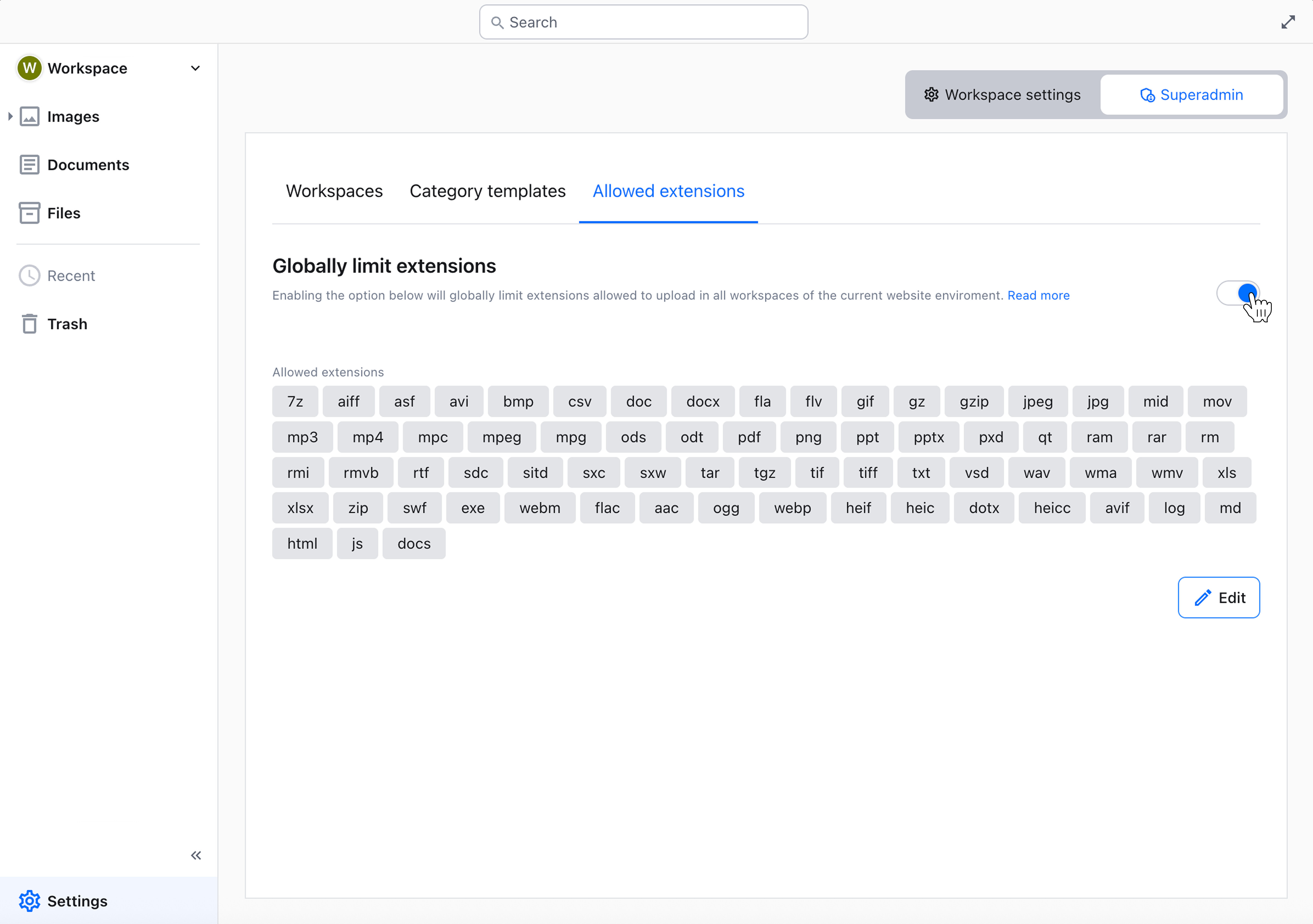Open the Read more link
1313x924 pixels.
pyautogui.click(x=1038, y=296)
